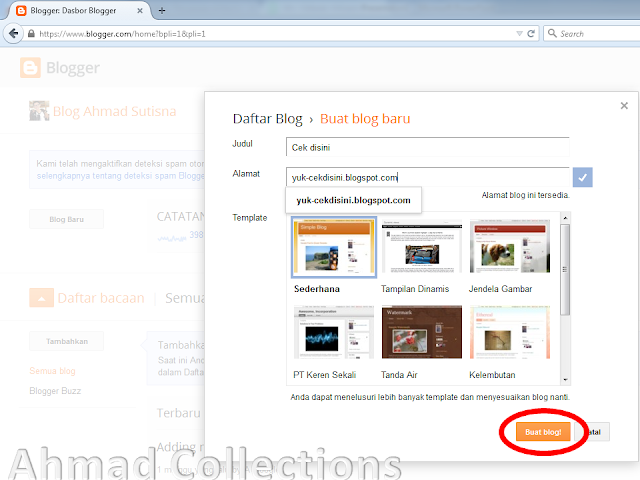Close the Blogger Dasbor tab
The image size is (640, 480).
pyautogui.click(x=140, y=11)
